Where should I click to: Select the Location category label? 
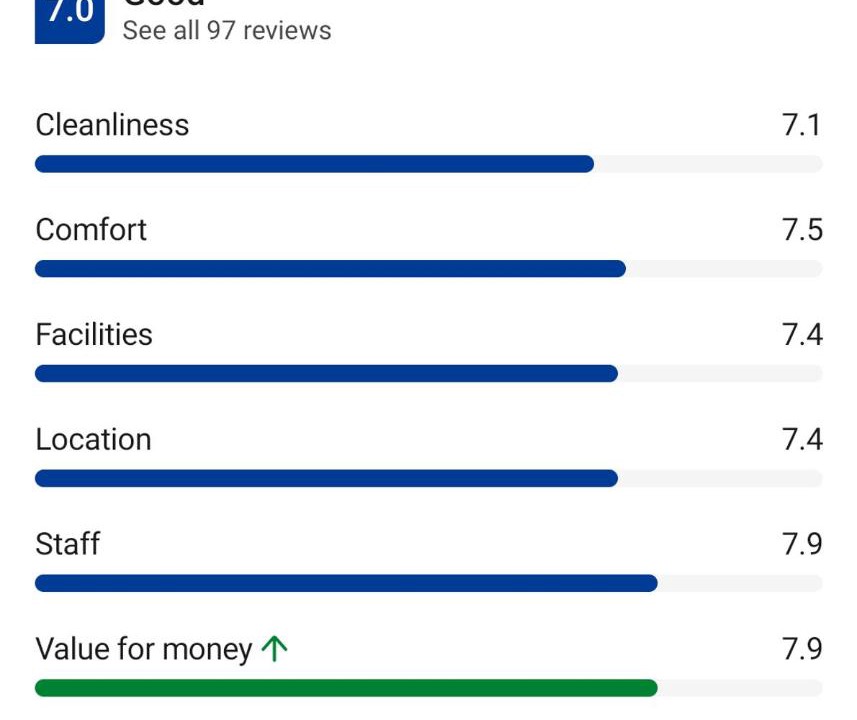[93, 440]
